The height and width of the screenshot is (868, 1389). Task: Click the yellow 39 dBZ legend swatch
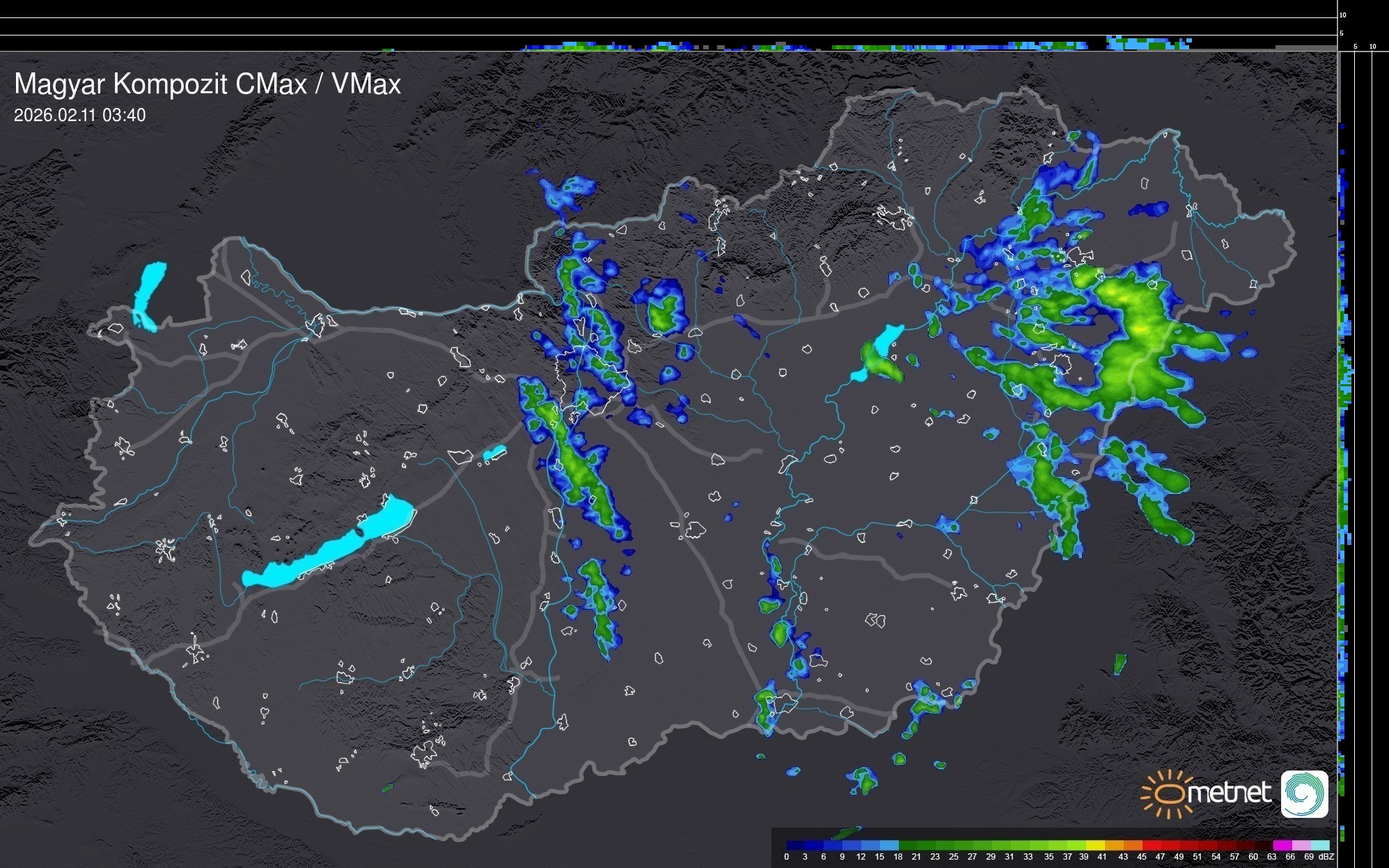(x=1095, y=845)
